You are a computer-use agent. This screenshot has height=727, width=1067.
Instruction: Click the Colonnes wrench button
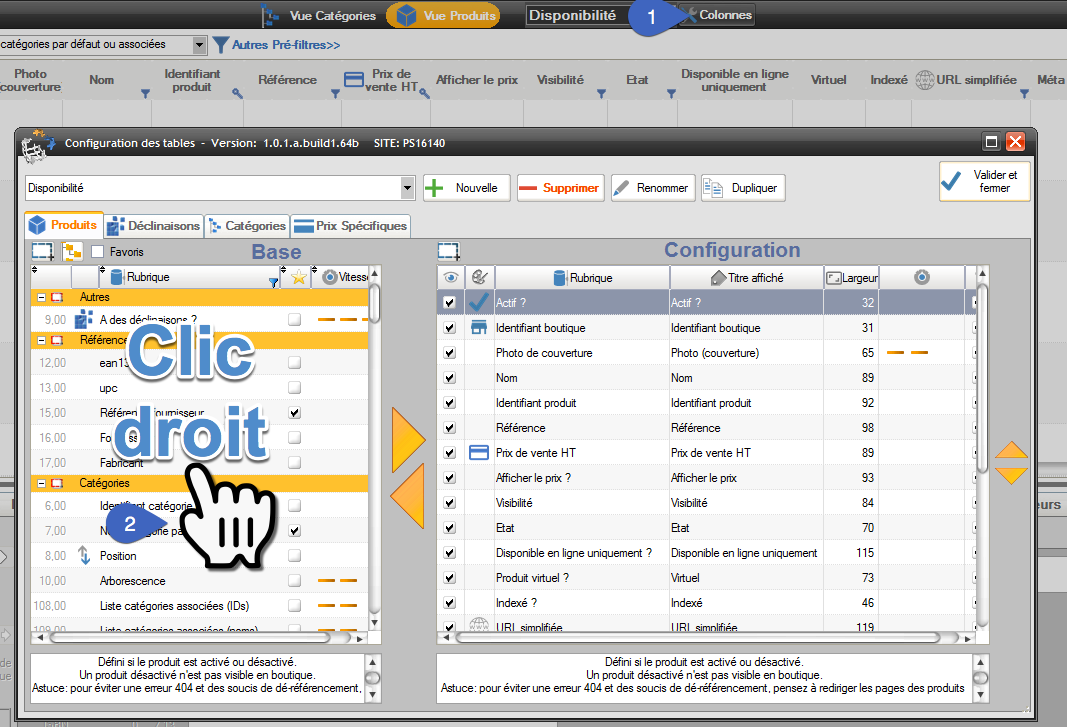(x=718, y=15)
